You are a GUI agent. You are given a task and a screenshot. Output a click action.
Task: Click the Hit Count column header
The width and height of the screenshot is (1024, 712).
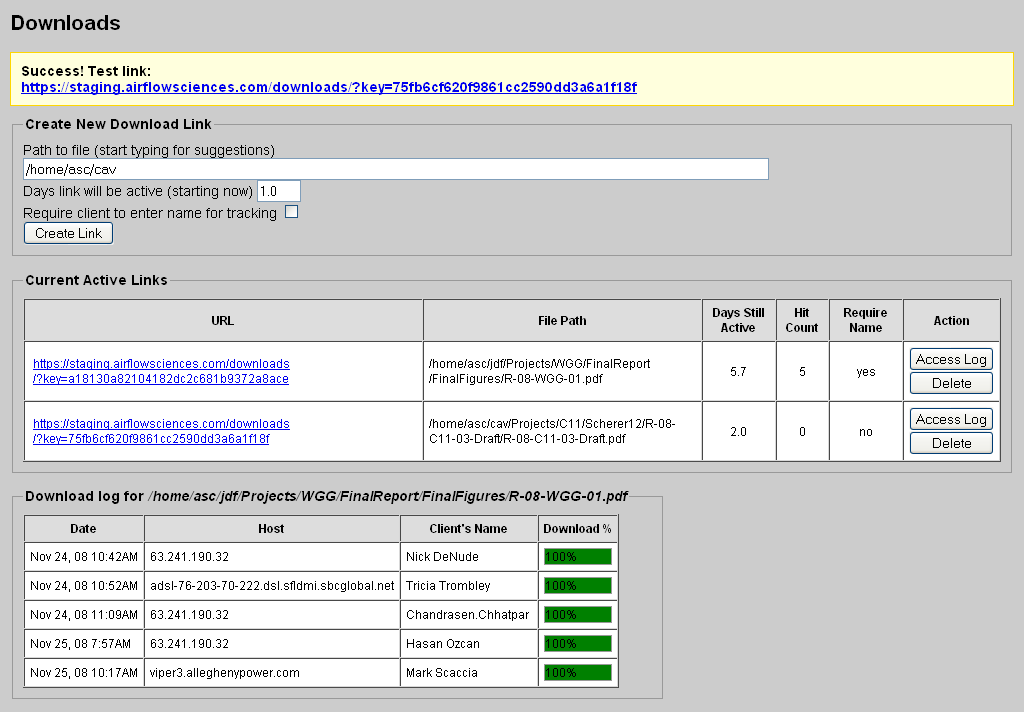click(x=801, y=321)
